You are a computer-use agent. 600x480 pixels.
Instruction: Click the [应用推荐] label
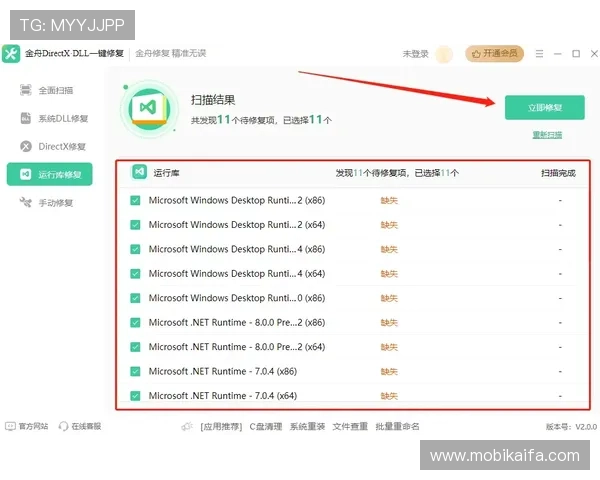click(221, 426)
